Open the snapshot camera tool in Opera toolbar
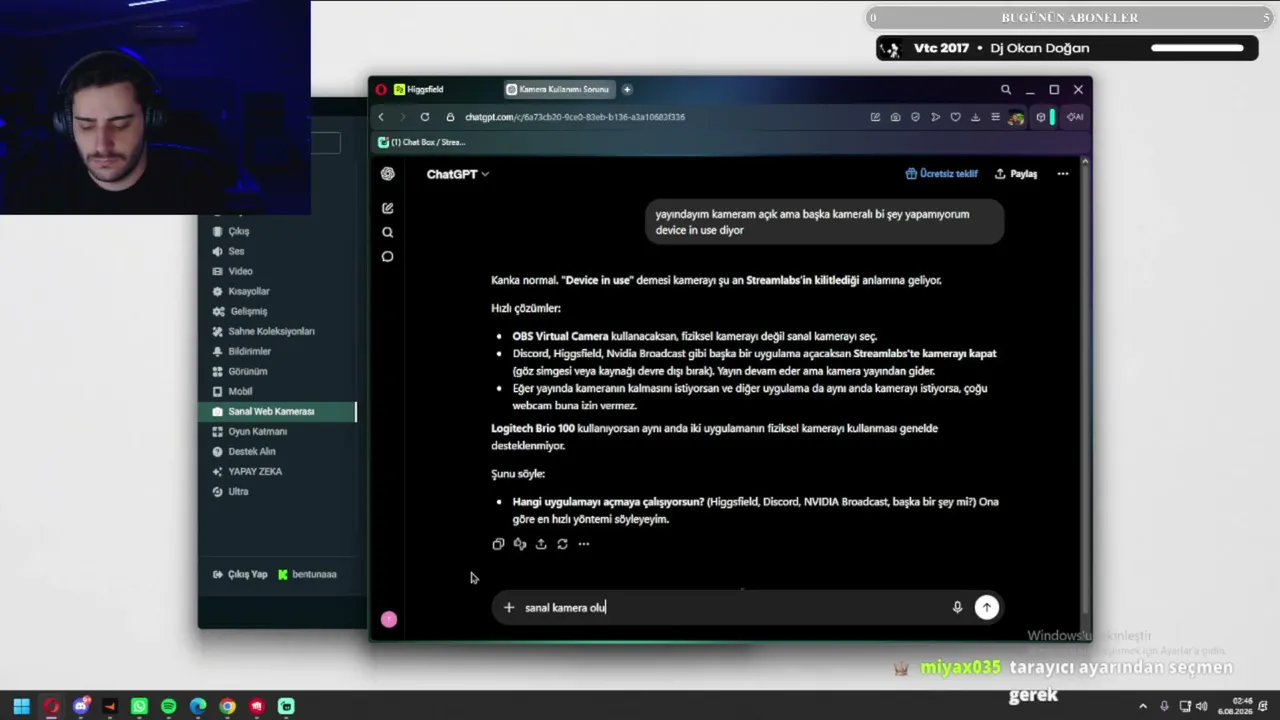1280x720 pixels. (x=895, y=117)
